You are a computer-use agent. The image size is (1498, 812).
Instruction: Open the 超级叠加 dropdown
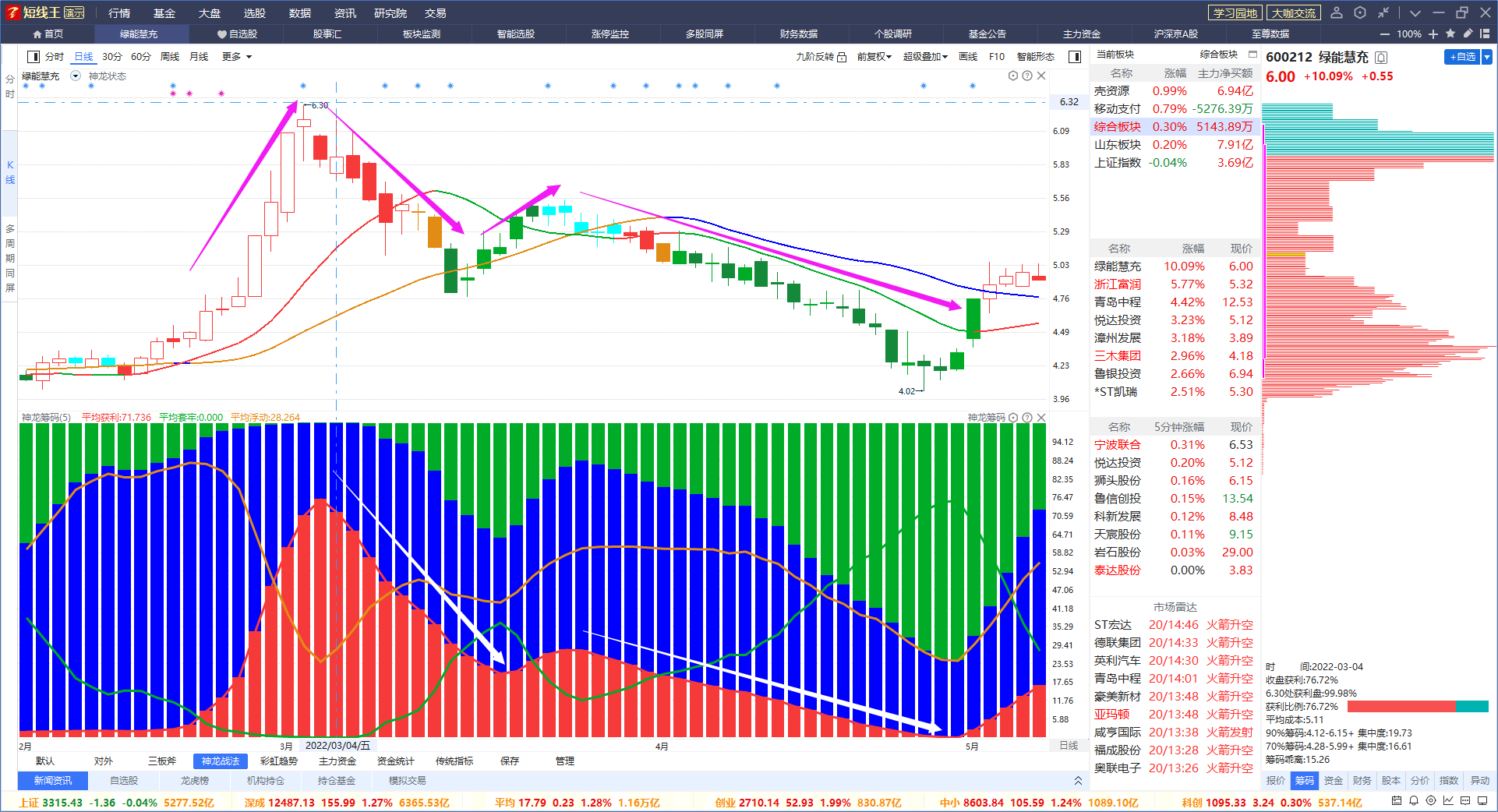(x=925, y=57)
